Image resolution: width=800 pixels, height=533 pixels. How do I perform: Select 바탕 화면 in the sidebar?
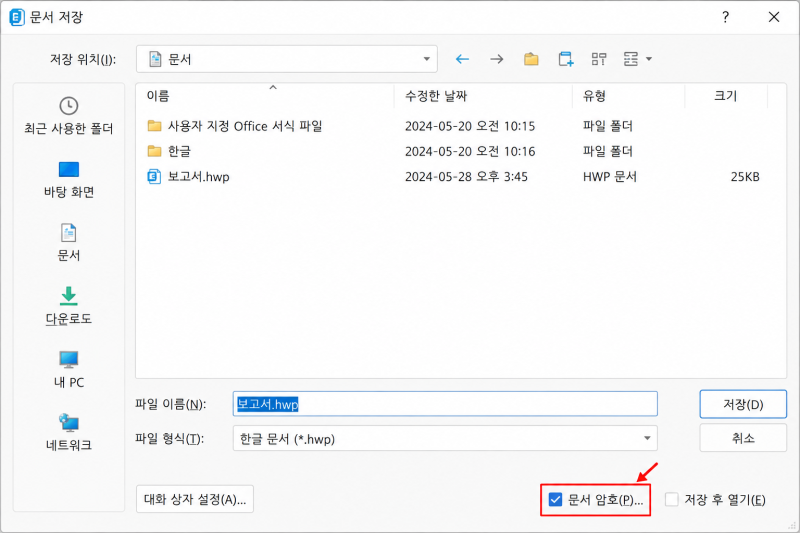(x=68, y=180)
